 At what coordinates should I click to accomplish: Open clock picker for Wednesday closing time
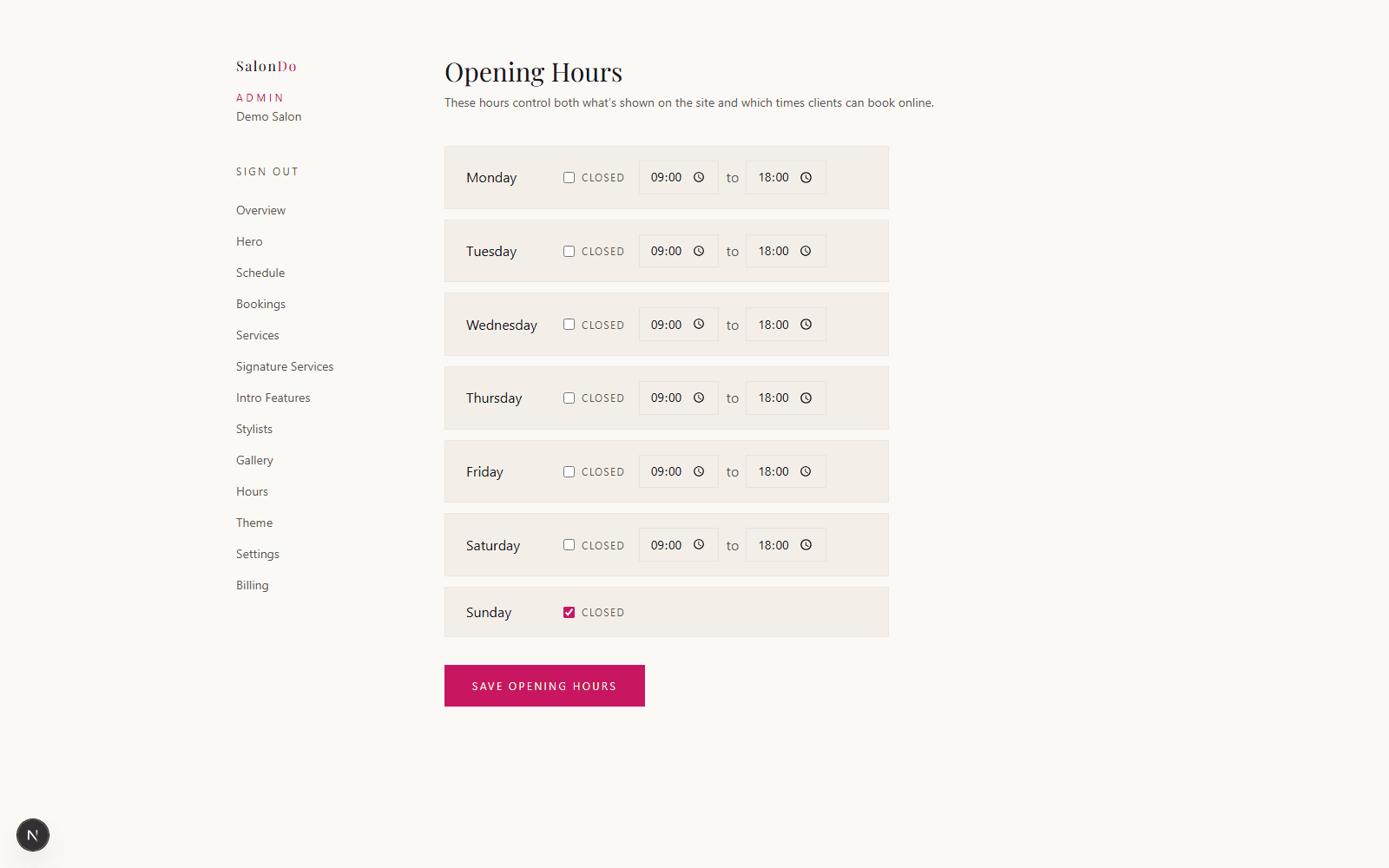pos(806,324)
